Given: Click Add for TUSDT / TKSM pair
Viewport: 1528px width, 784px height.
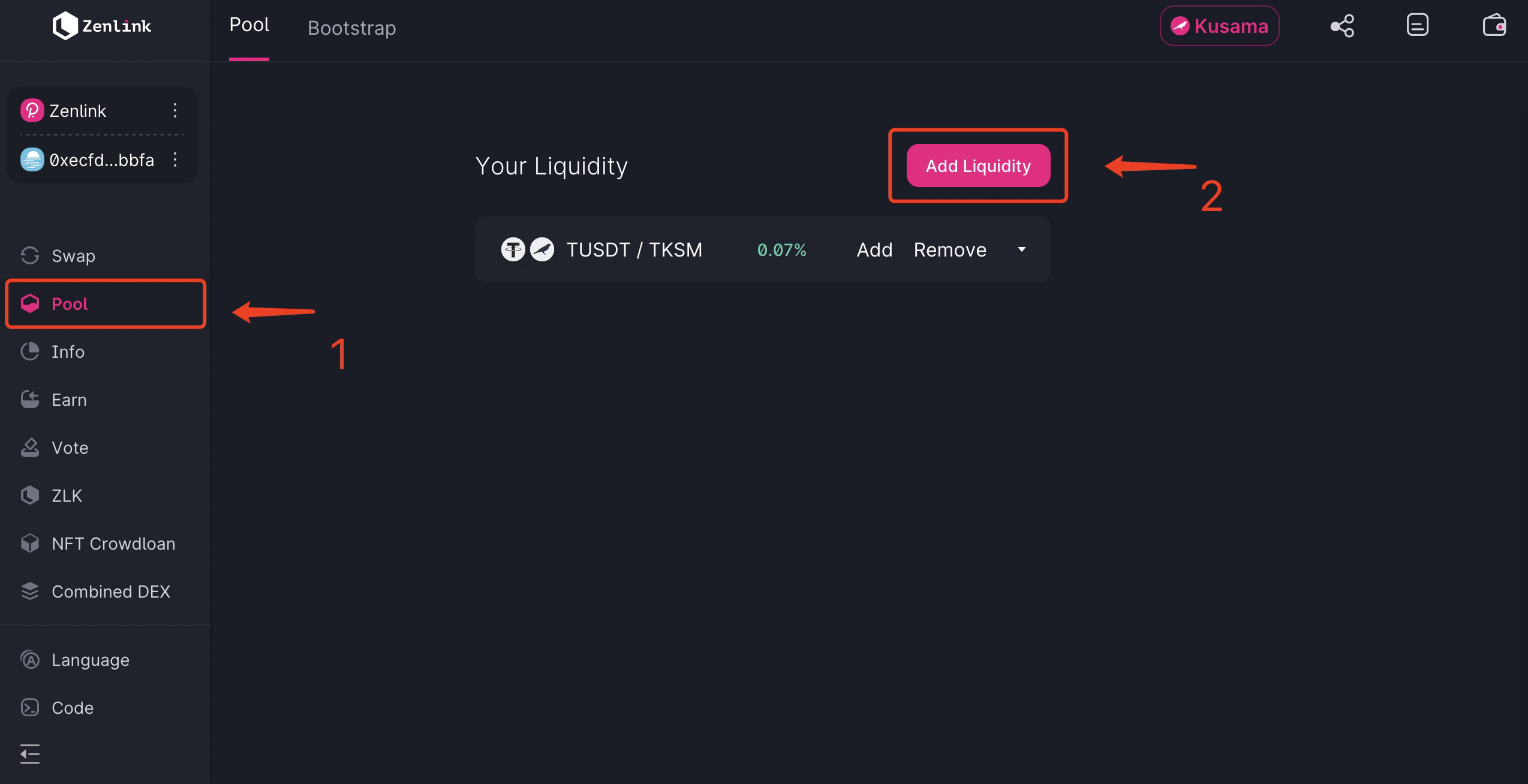Looking at the screenshot, I should tap(874, 249).
